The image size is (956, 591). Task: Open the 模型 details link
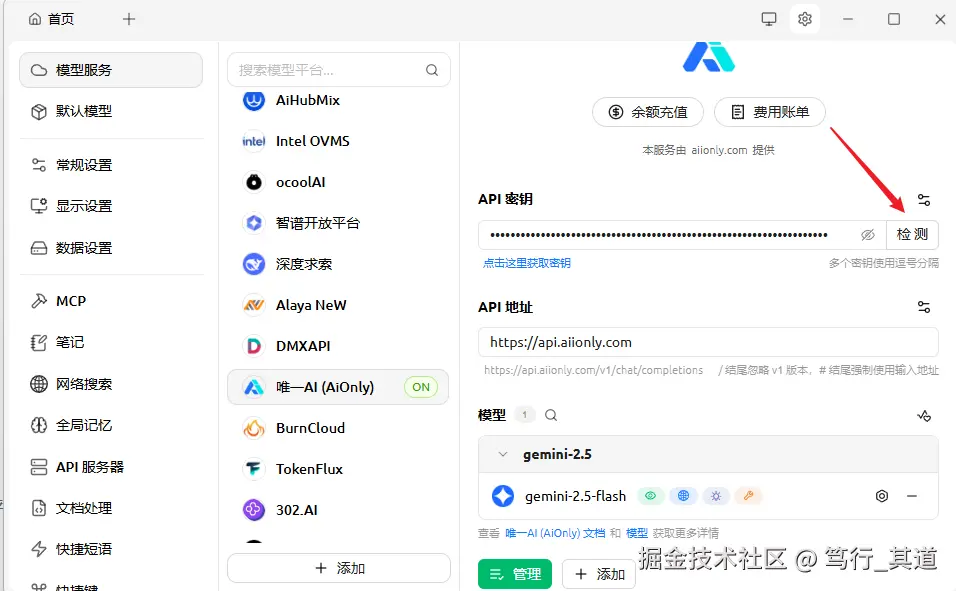point(637,533)
